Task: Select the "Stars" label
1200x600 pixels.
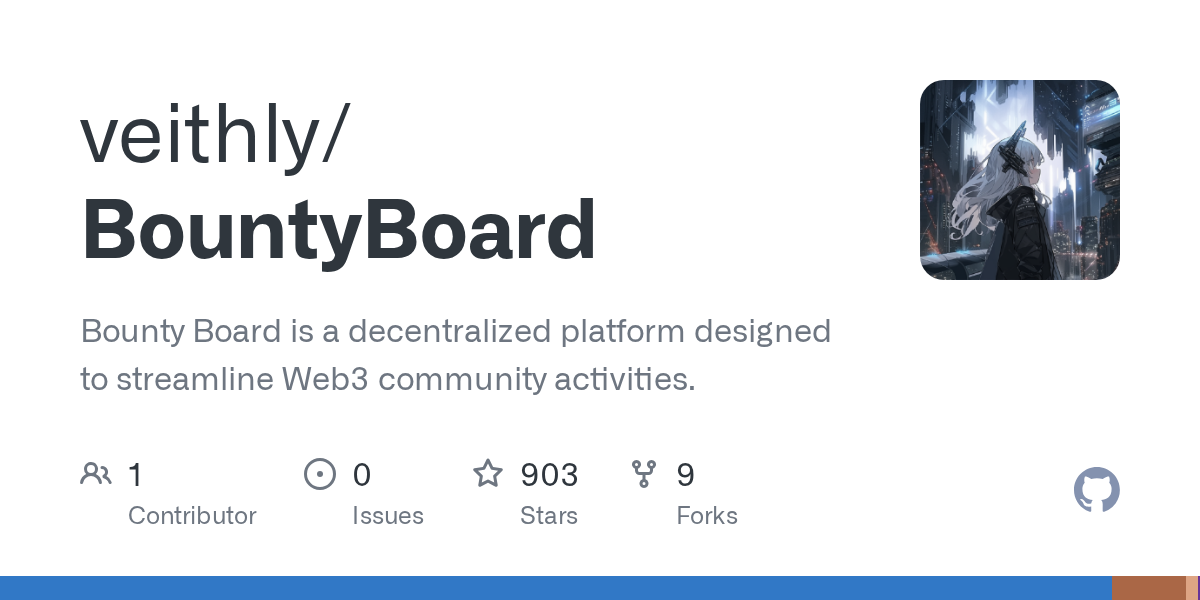Action: [x=548, y=516]
